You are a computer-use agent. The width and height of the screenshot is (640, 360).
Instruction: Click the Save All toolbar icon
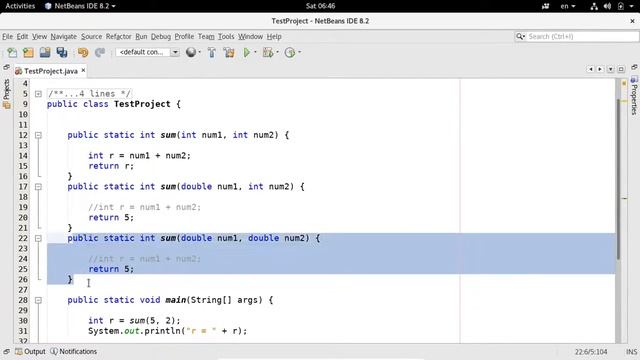tap(62, 52)
